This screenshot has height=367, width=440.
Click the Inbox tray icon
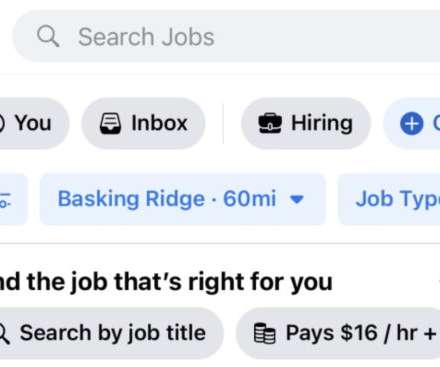click(110, 123)
